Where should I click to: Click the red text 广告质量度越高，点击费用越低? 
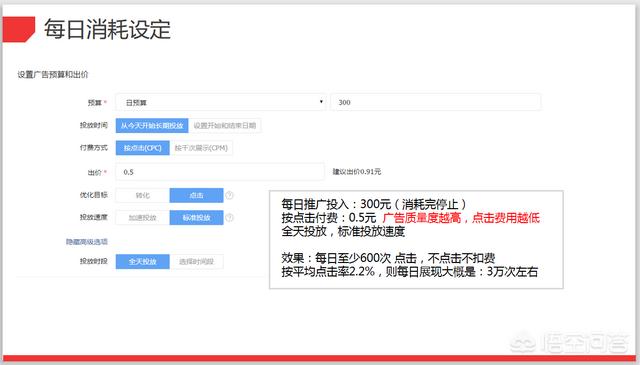pos(461,218)
